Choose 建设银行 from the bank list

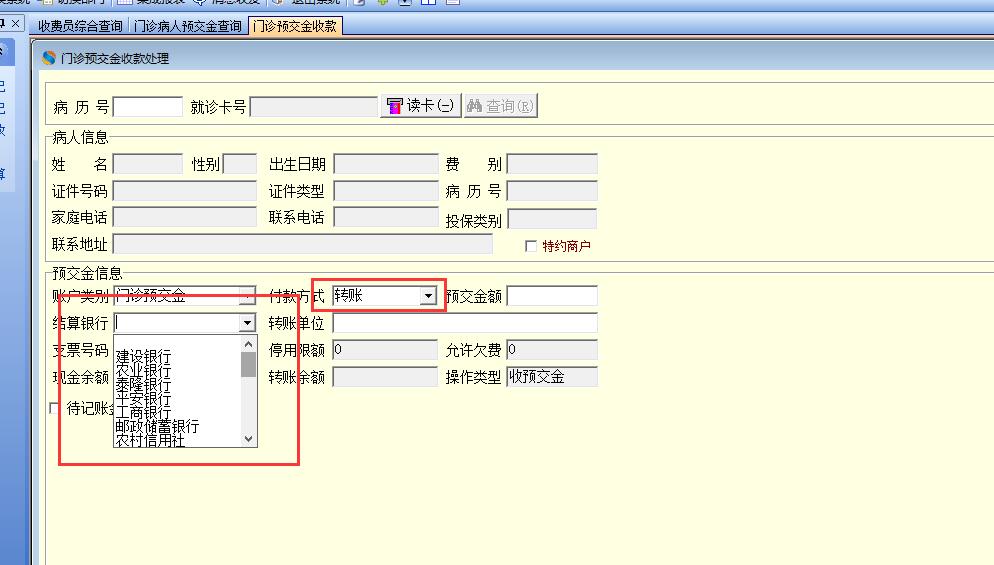click(143, 356)
